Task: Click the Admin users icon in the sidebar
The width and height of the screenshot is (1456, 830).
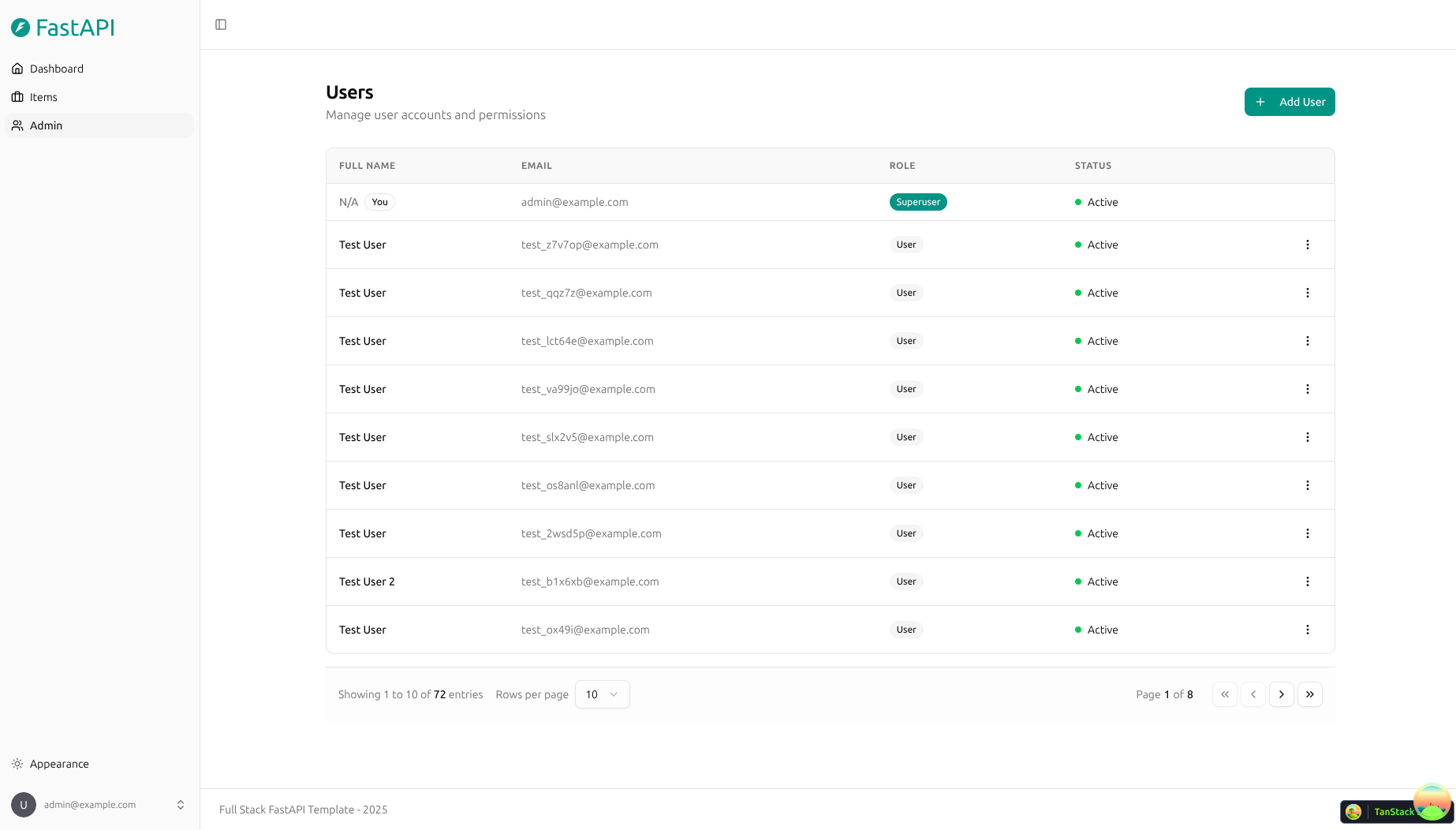Action: coord(17,125)
